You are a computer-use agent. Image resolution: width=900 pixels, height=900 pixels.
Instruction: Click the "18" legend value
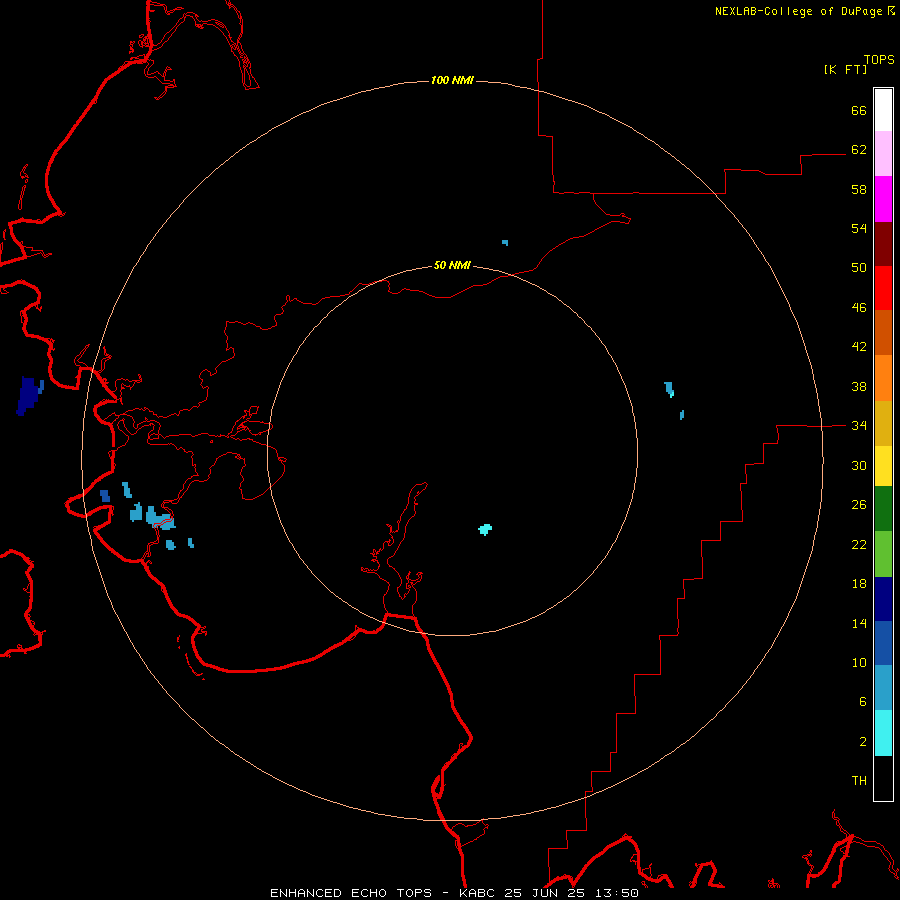tap(859, 584)
